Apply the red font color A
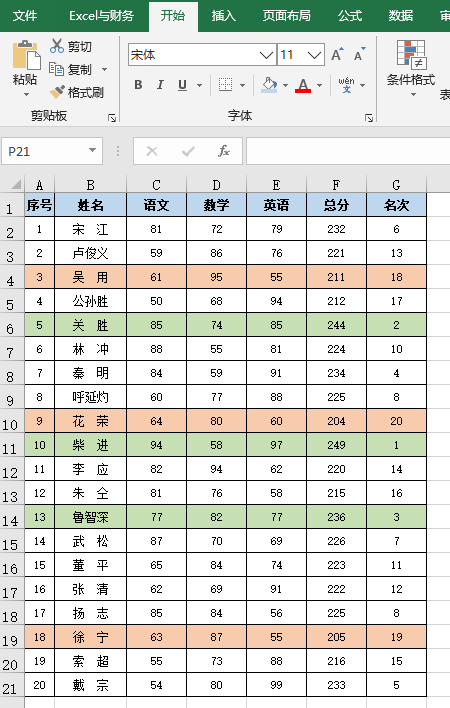 point(303,84)
